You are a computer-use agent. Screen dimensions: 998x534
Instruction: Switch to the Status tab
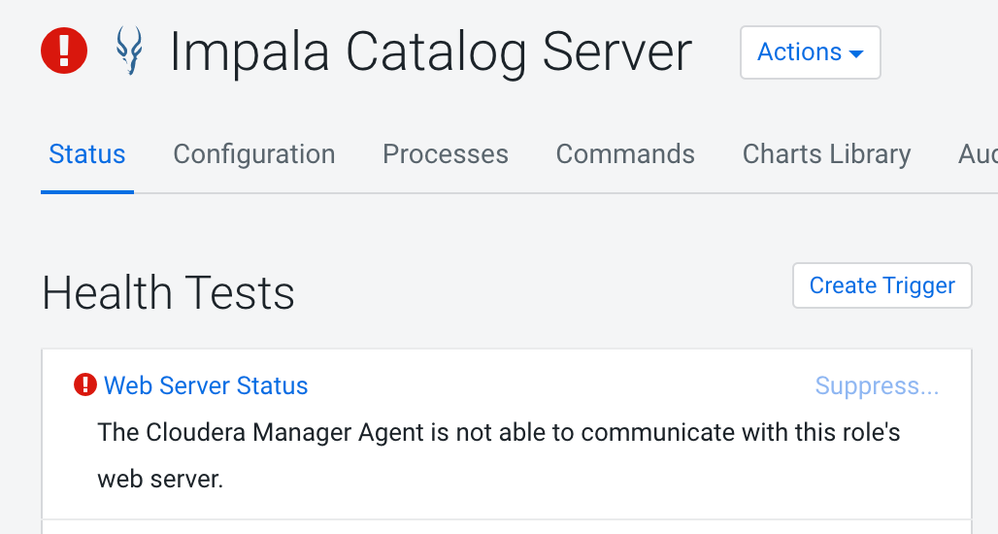[x=87, y=154]
